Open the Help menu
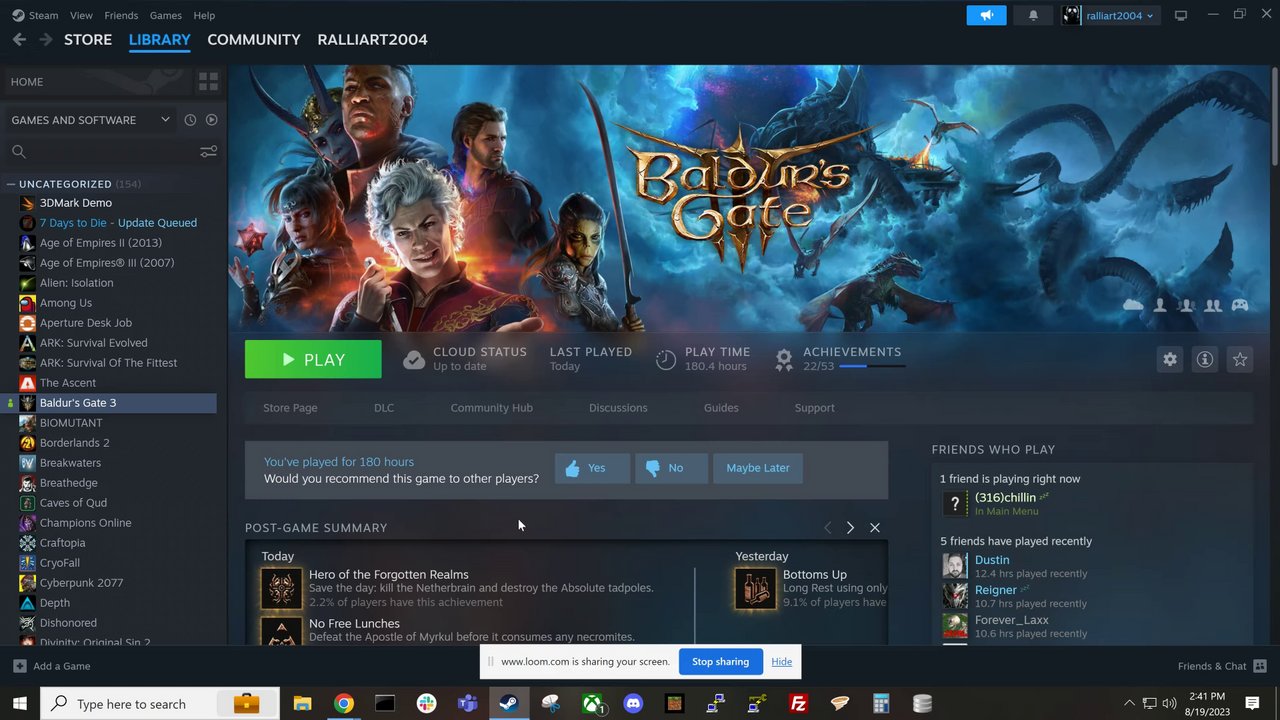Viewport: 1280px width, 720px height. coord(204,15)
